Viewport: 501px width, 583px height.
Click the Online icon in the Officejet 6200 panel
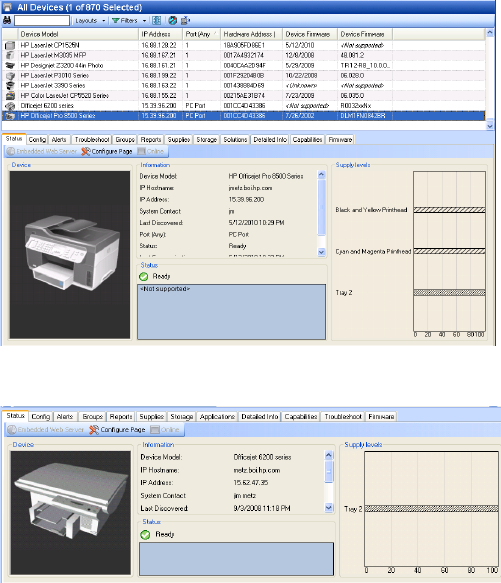(155, 429)
